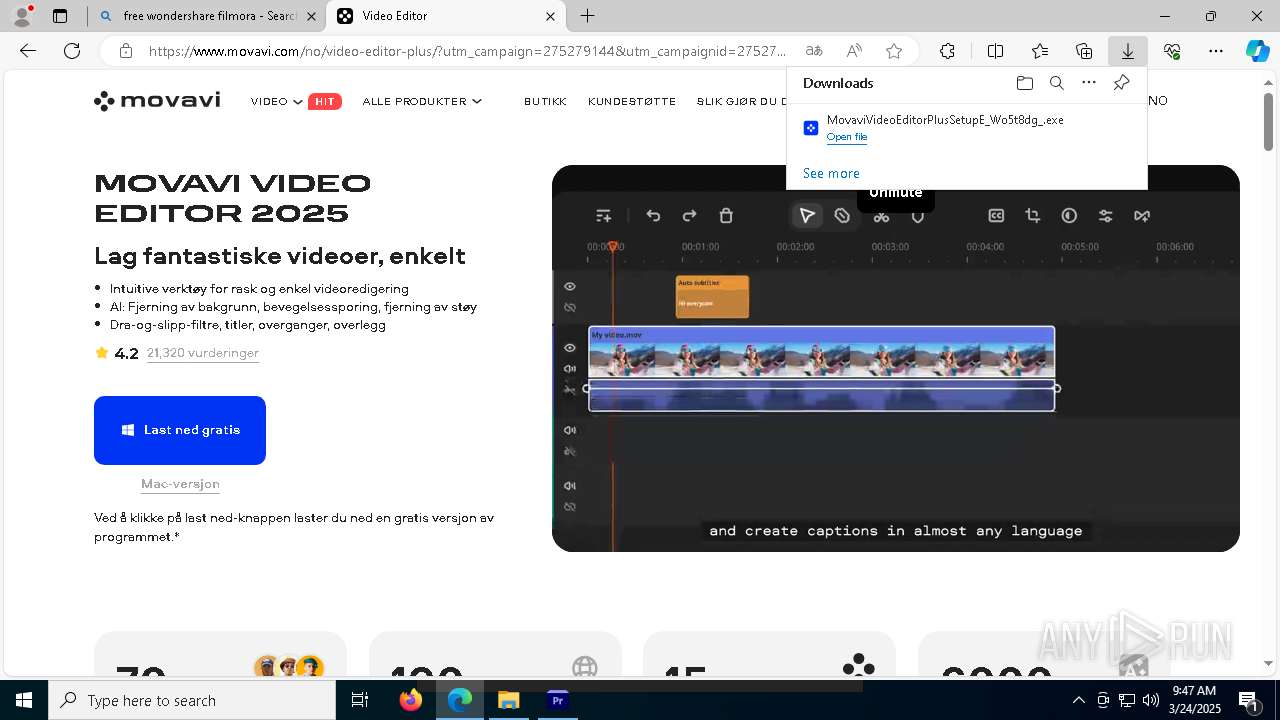Image resolution: width=1280 pixels, height=720 pixels.
Task: Expand ALLE PRODUKTER dropdown menu
Action: 422,101
